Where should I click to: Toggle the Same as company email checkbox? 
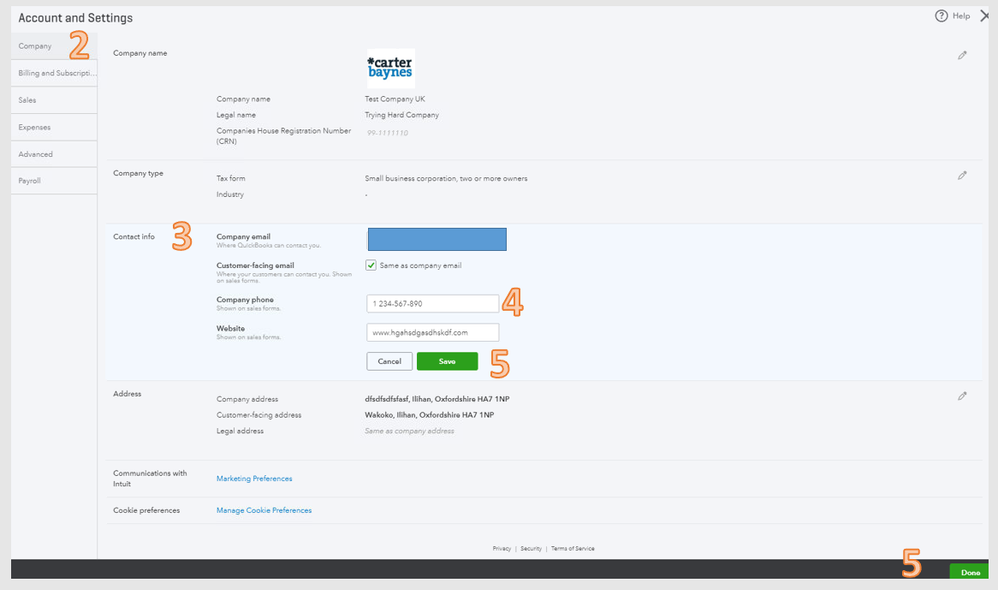(x=370, y=265)
